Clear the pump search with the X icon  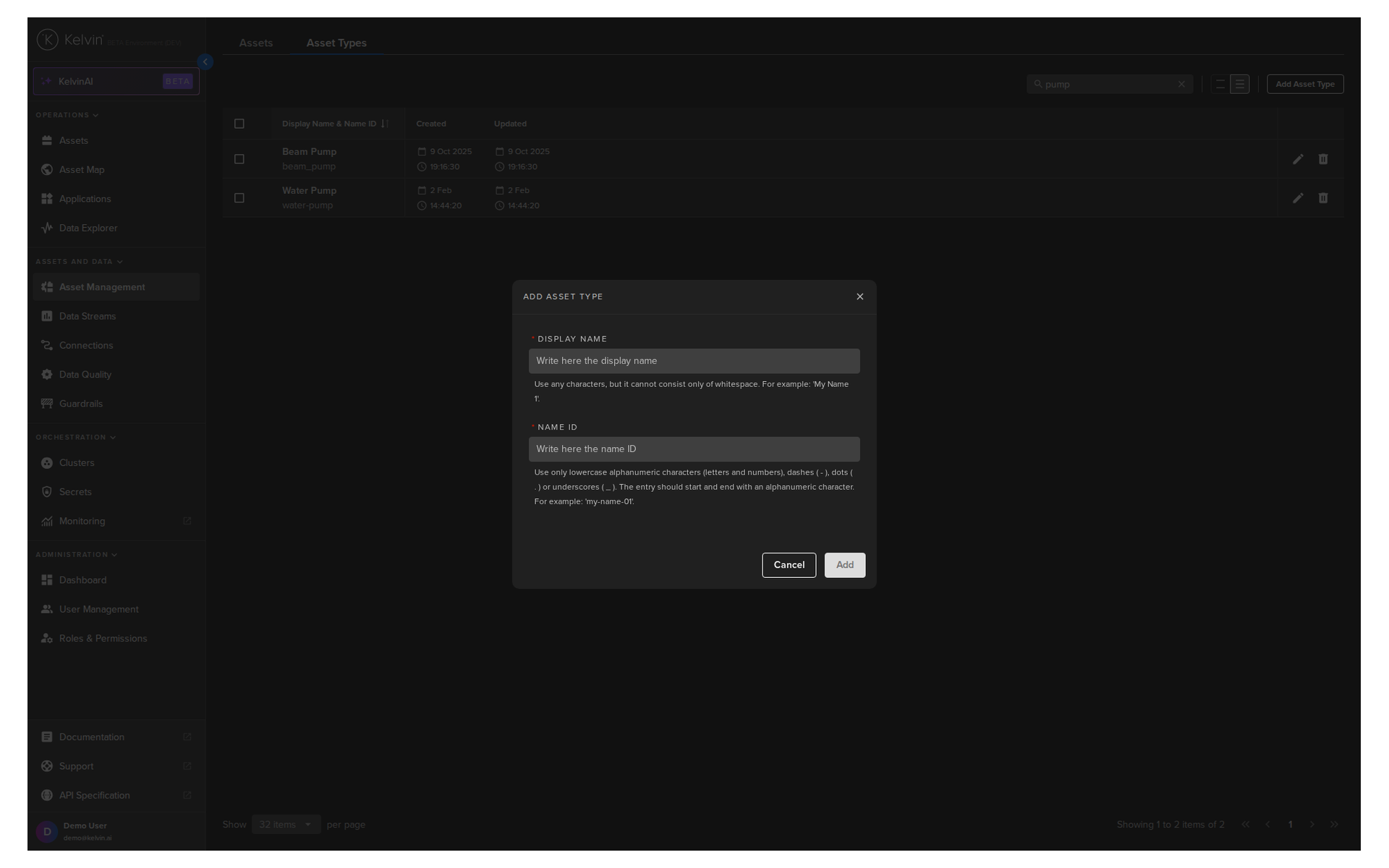pyautogui.click(x=1181, y=85)
